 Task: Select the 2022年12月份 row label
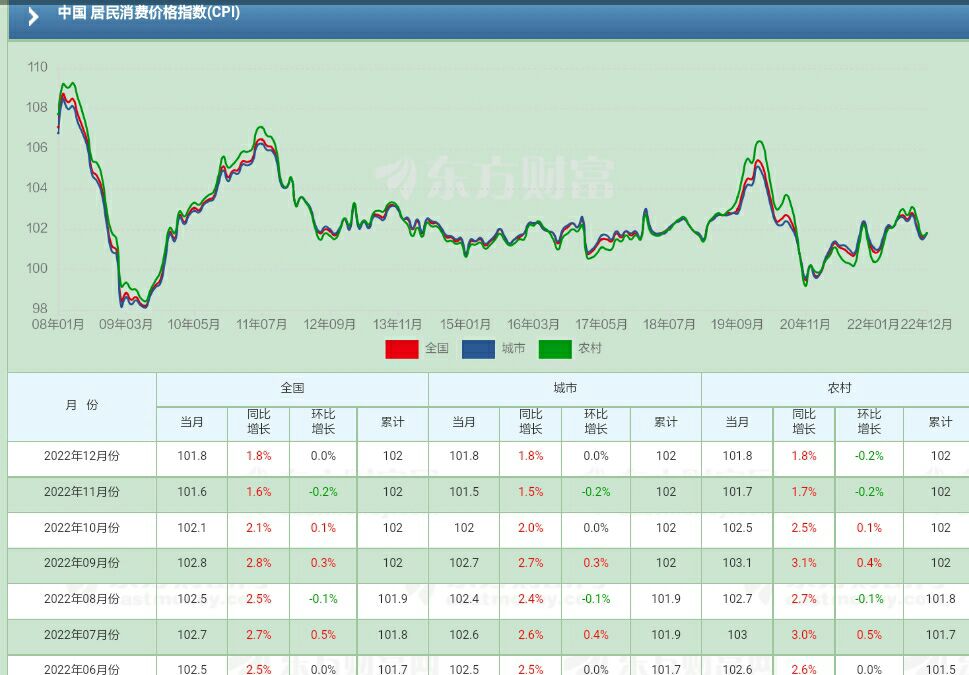81,457
